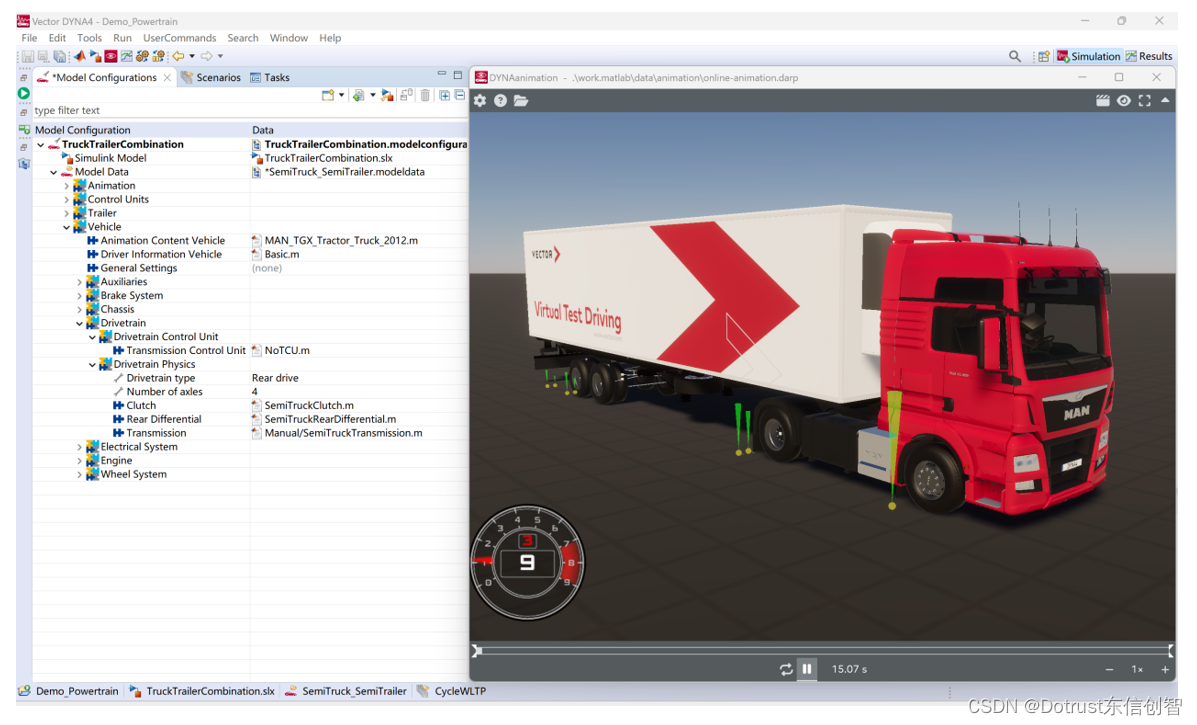The image size is (1197, 725).
Task: Open the CycleWLTP bottom tab
Action: coord(452,691)
